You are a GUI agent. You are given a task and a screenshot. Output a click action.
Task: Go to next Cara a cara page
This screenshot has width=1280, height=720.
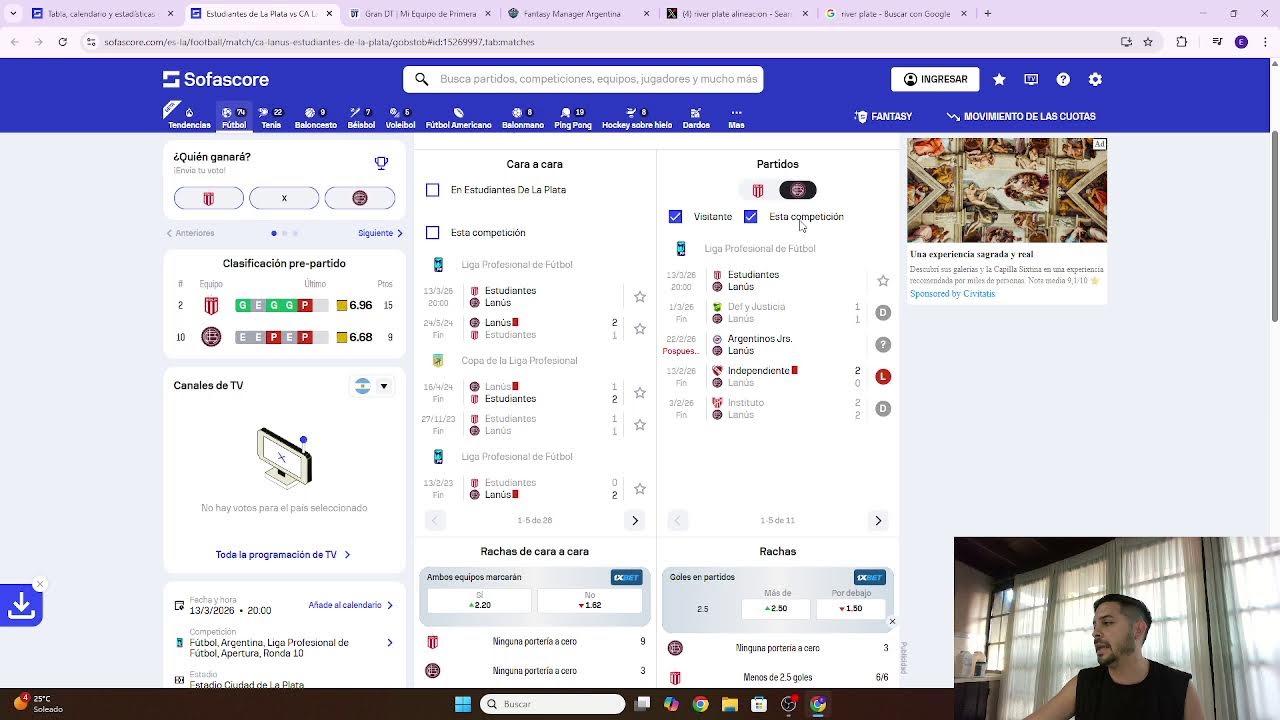(635, 520)
